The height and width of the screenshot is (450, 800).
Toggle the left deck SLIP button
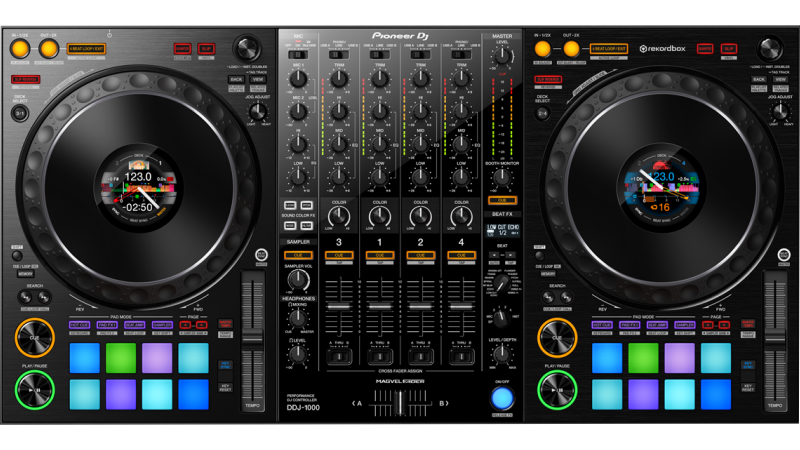coord(206,48)
